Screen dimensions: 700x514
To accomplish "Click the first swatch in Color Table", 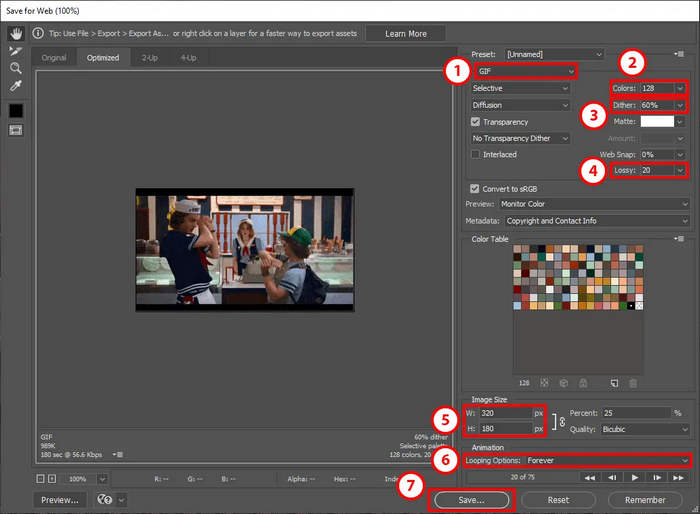I will pyautogui.click(x=517, y=249).
